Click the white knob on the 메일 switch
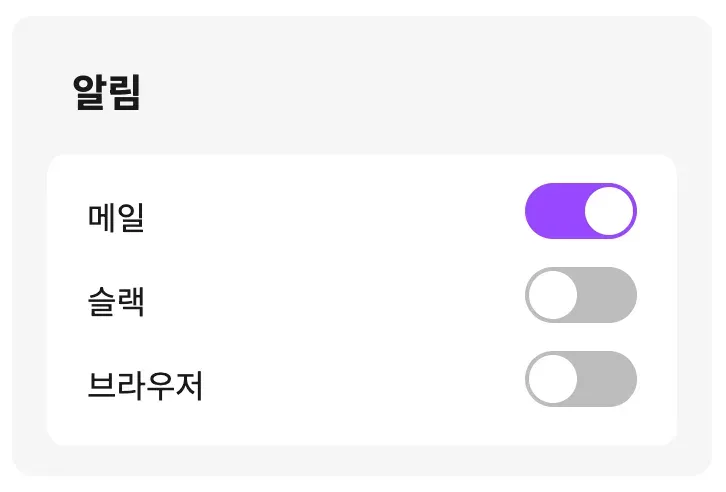726x492 pixels. tap(608, 211)
